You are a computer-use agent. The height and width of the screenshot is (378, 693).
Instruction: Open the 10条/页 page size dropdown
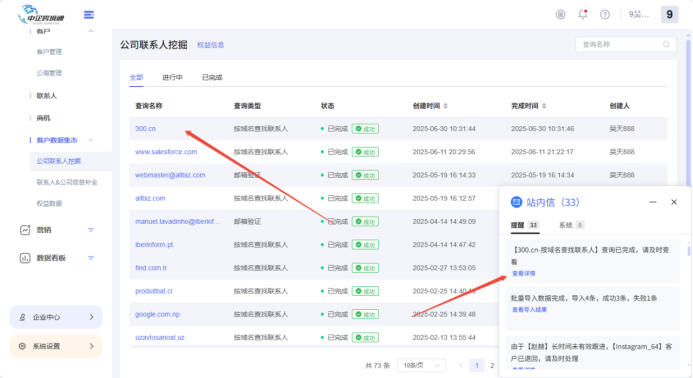click(x=421, y=365)
